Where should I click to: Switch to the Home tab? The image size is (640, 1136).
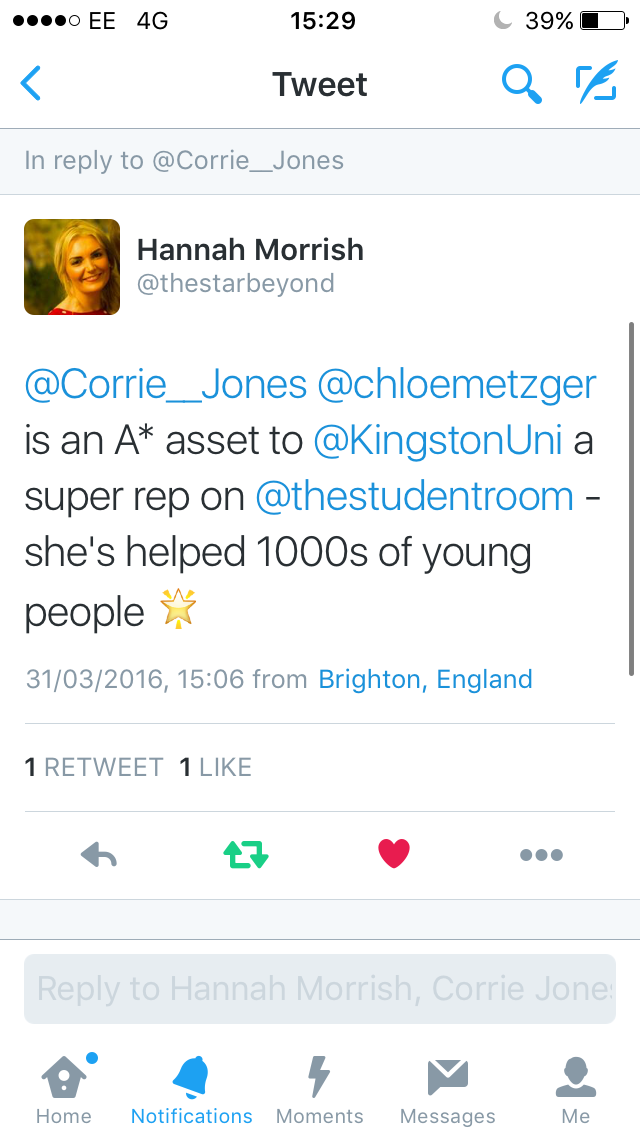(x=64, y=1089)
